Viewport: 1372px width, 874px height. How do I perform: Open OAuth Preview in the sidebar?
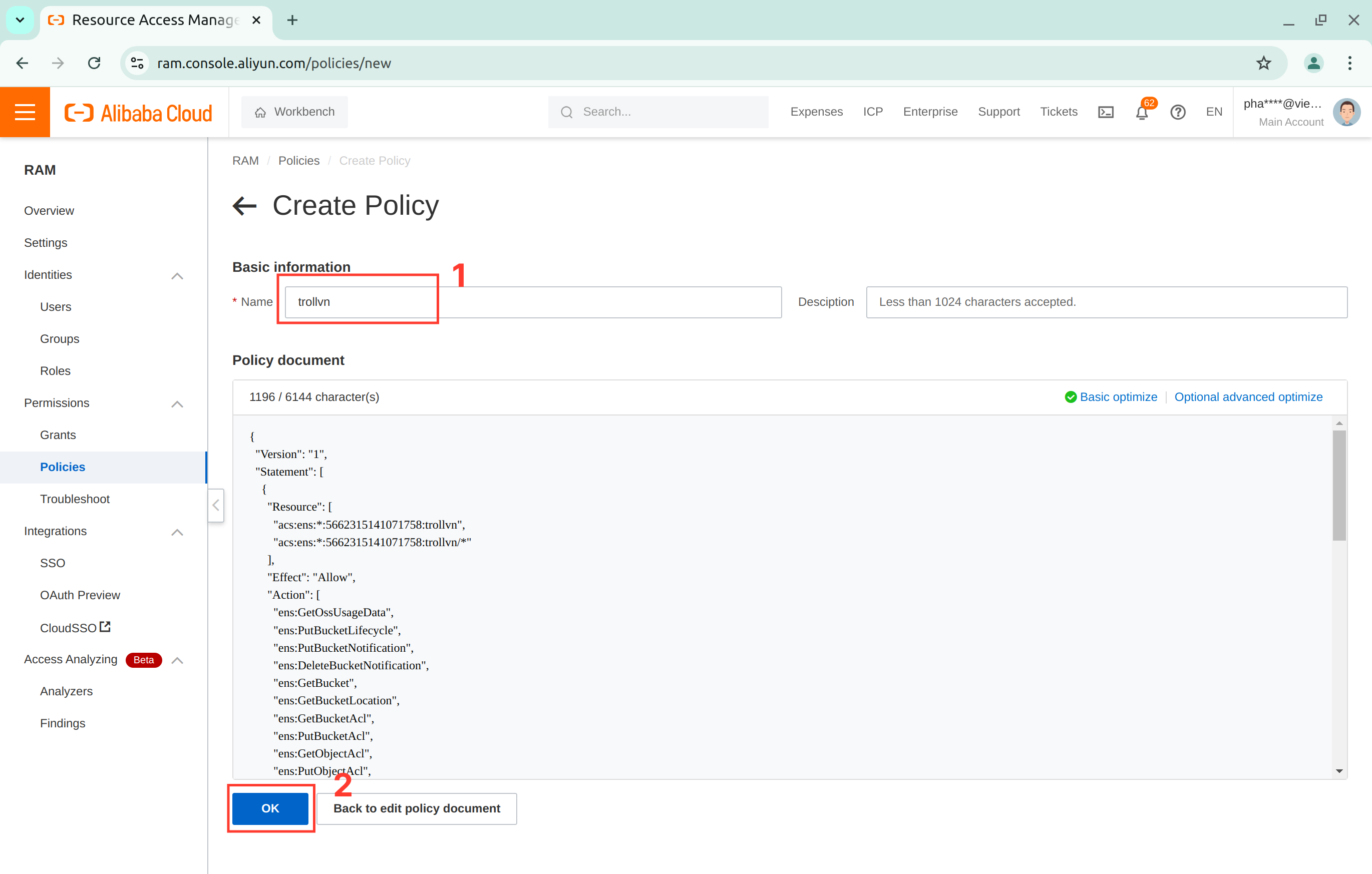point(80,595)
